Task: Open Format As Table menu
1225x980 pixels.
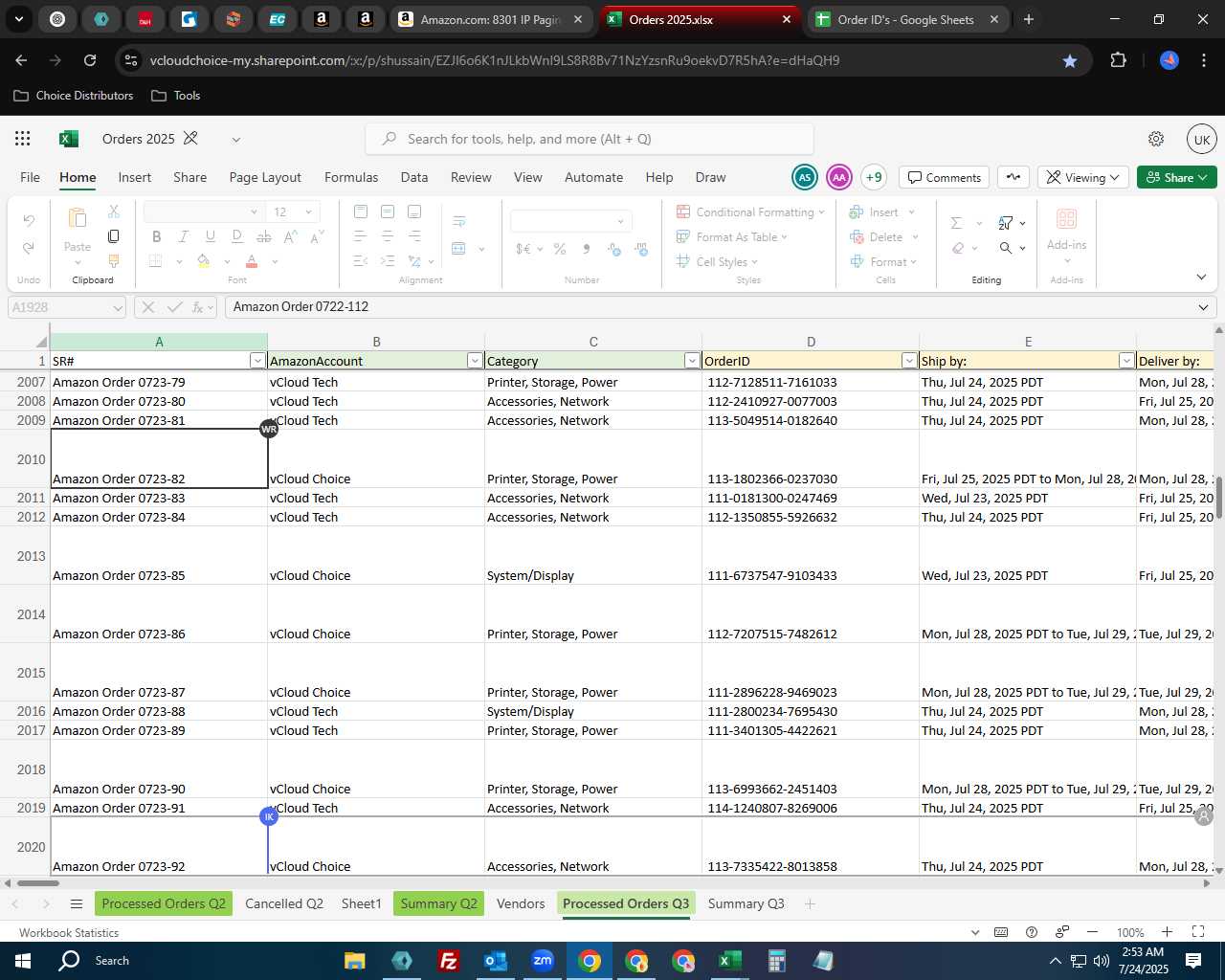Action: pos(732,236)
